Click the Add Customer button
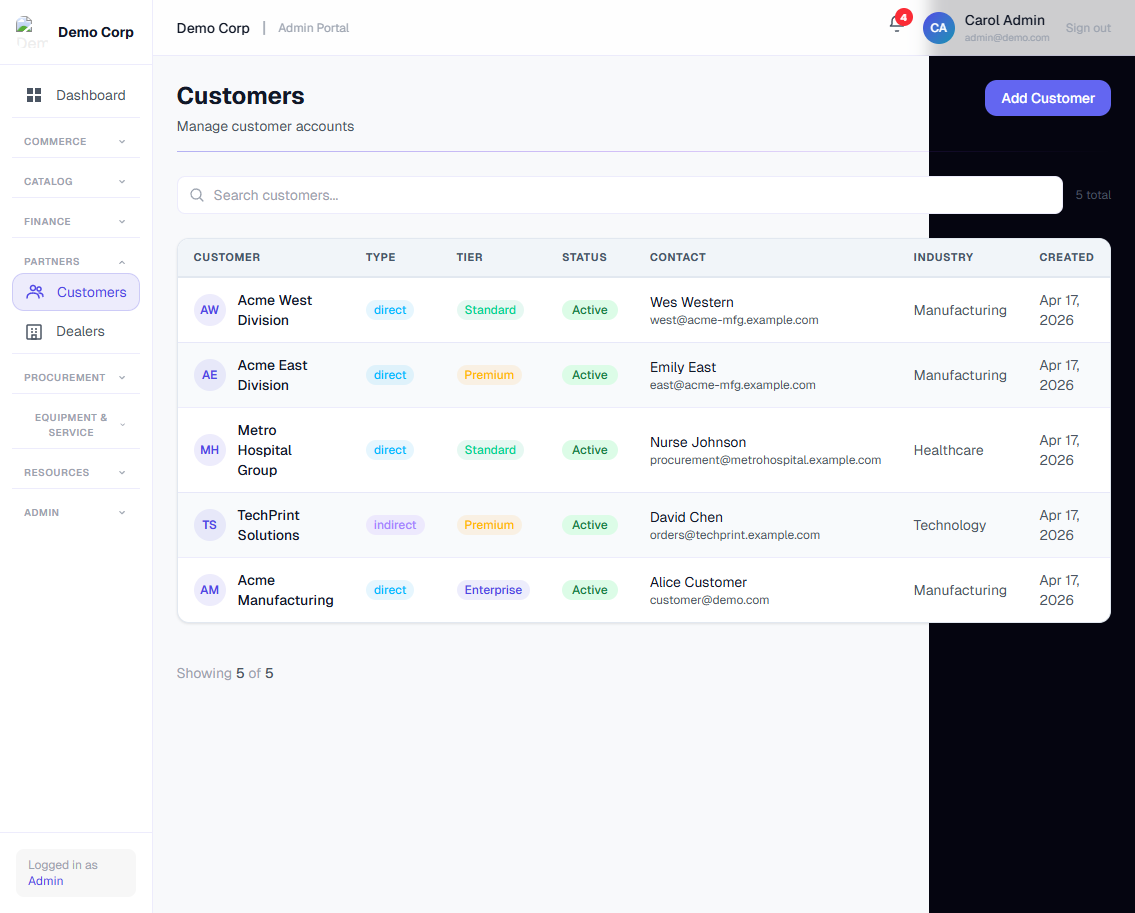The image size is (1135, 913). tap(1047, 98)
